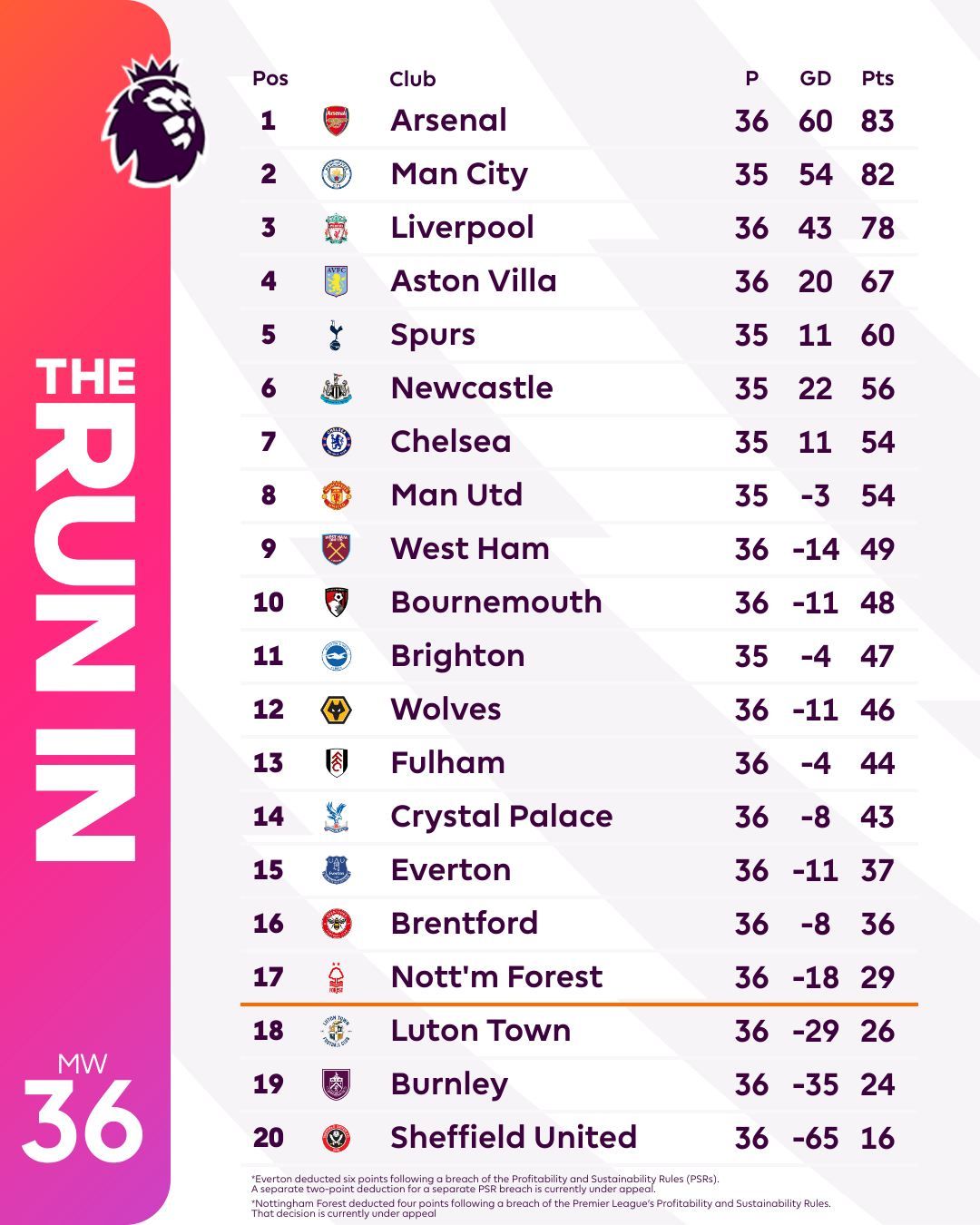Open the Nott'm Forest team name

[496, 977]
